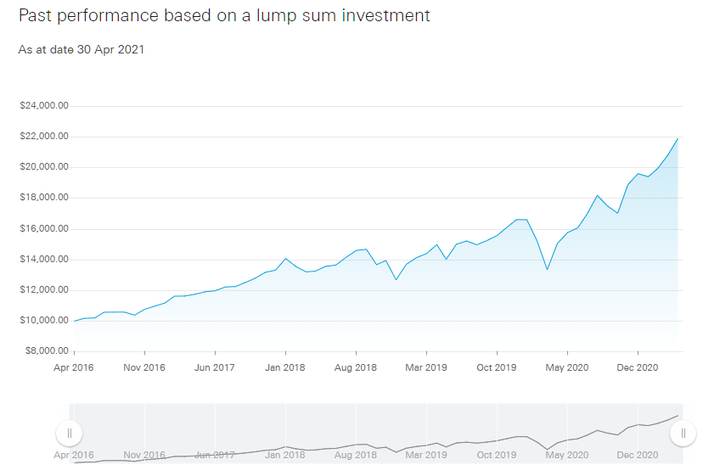Click the $20,000.00 y-axis label
The height and width of the screenshot is (476, 720).
tap(44, 167)
